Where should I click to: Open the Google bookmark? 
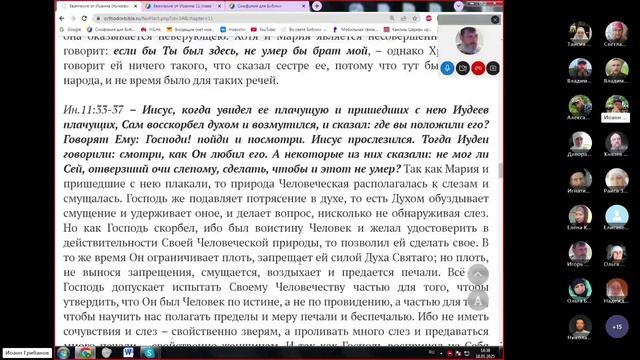70,29
